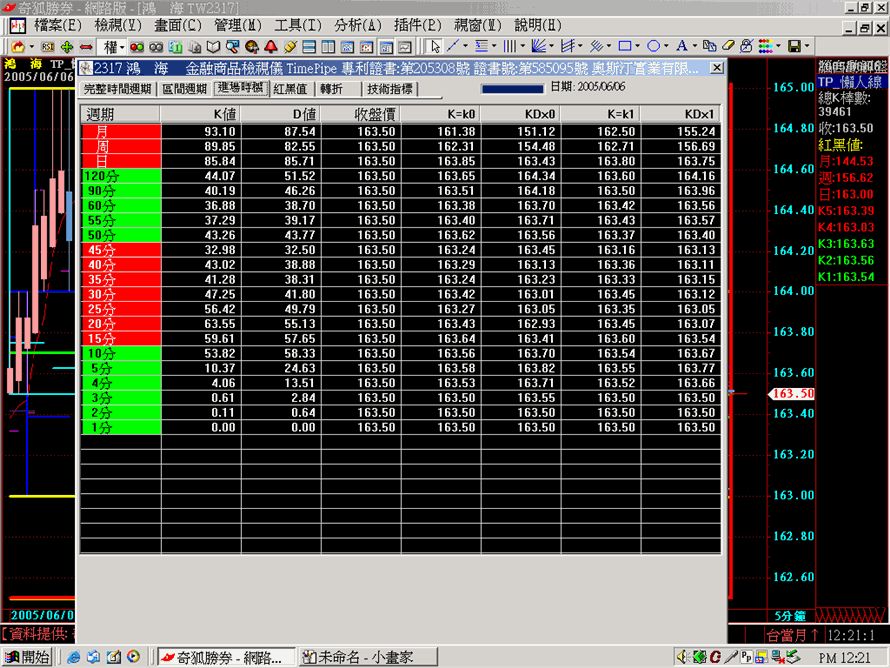The image size is (890, 668).
Task: Click the magnifier search icon
Action: pos(233,46)
